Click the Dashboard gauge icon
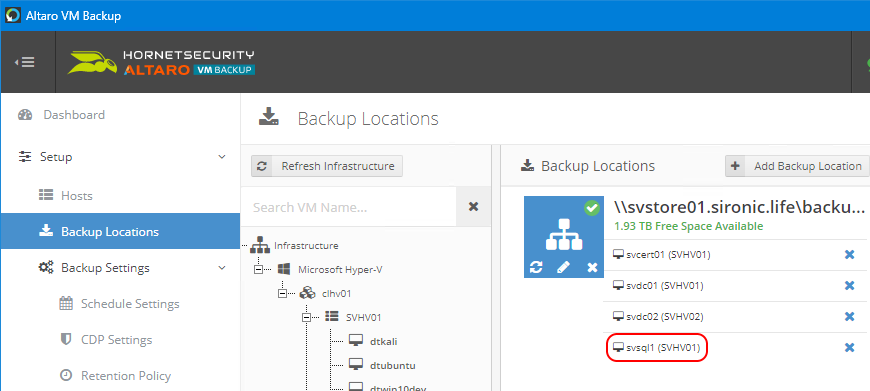The height and width of the screenshot is (391, 870). point(26,115)
